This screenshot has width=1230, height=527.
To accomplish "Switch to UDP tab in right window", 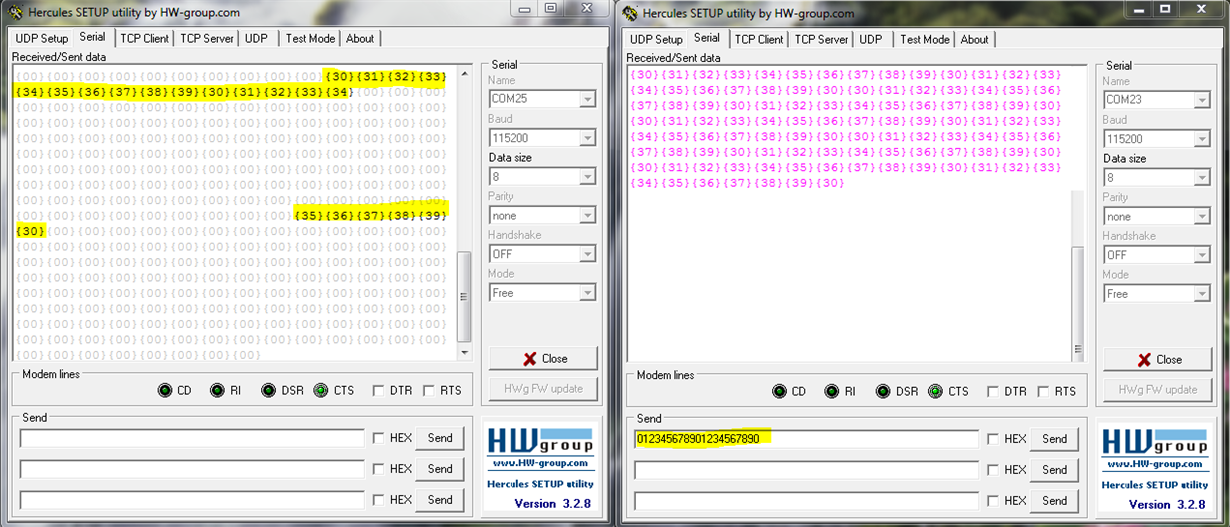I will tap(871, 40).
